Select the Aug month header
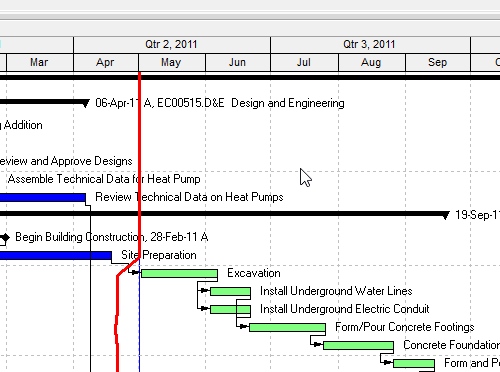Image resolution: width=500 pixels, height=372 pixels. click(372, 62)
